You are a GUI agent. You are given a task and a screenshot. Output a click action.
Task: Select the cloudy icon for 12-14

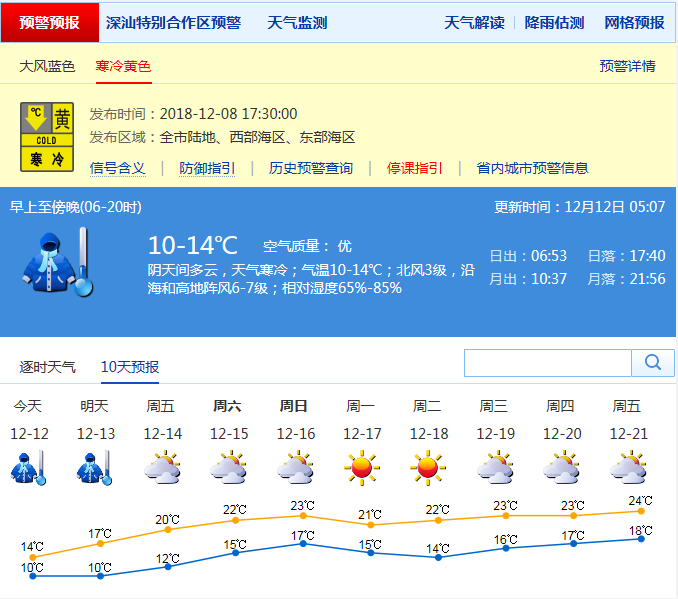161,467
